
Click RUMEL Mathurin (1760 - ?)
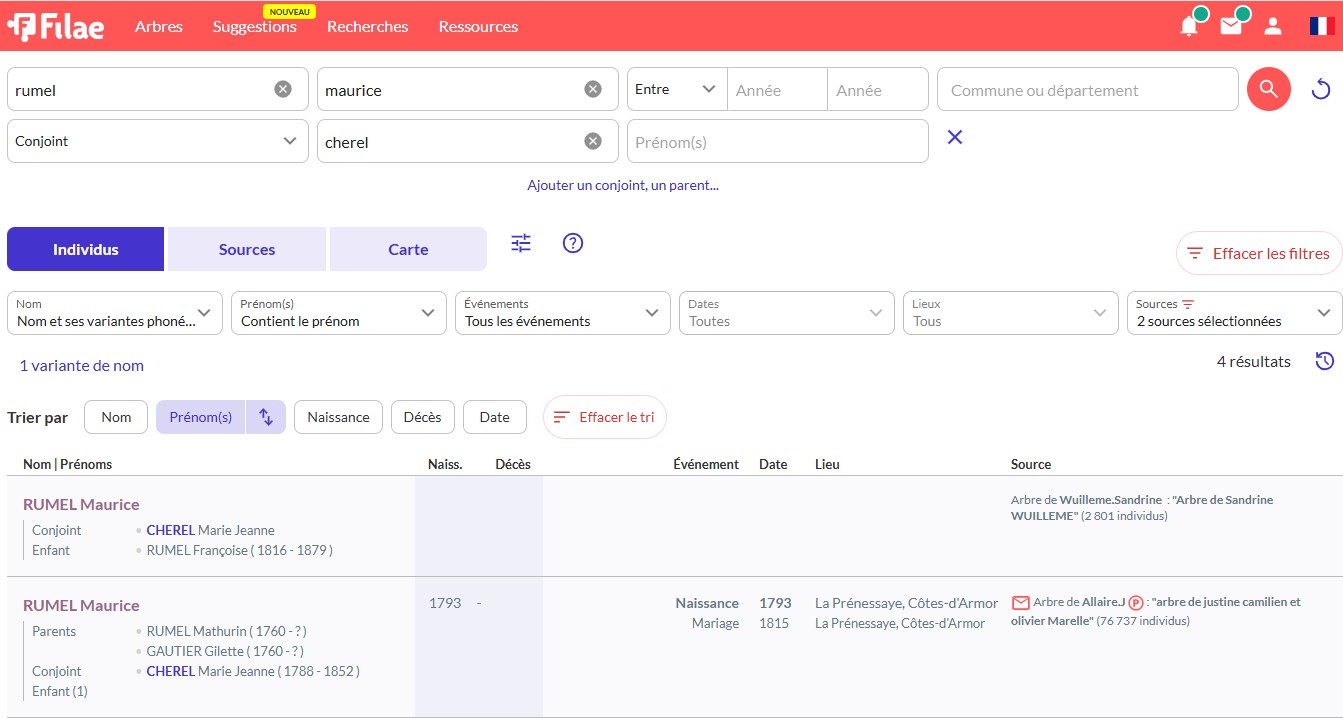pos(226,631)
